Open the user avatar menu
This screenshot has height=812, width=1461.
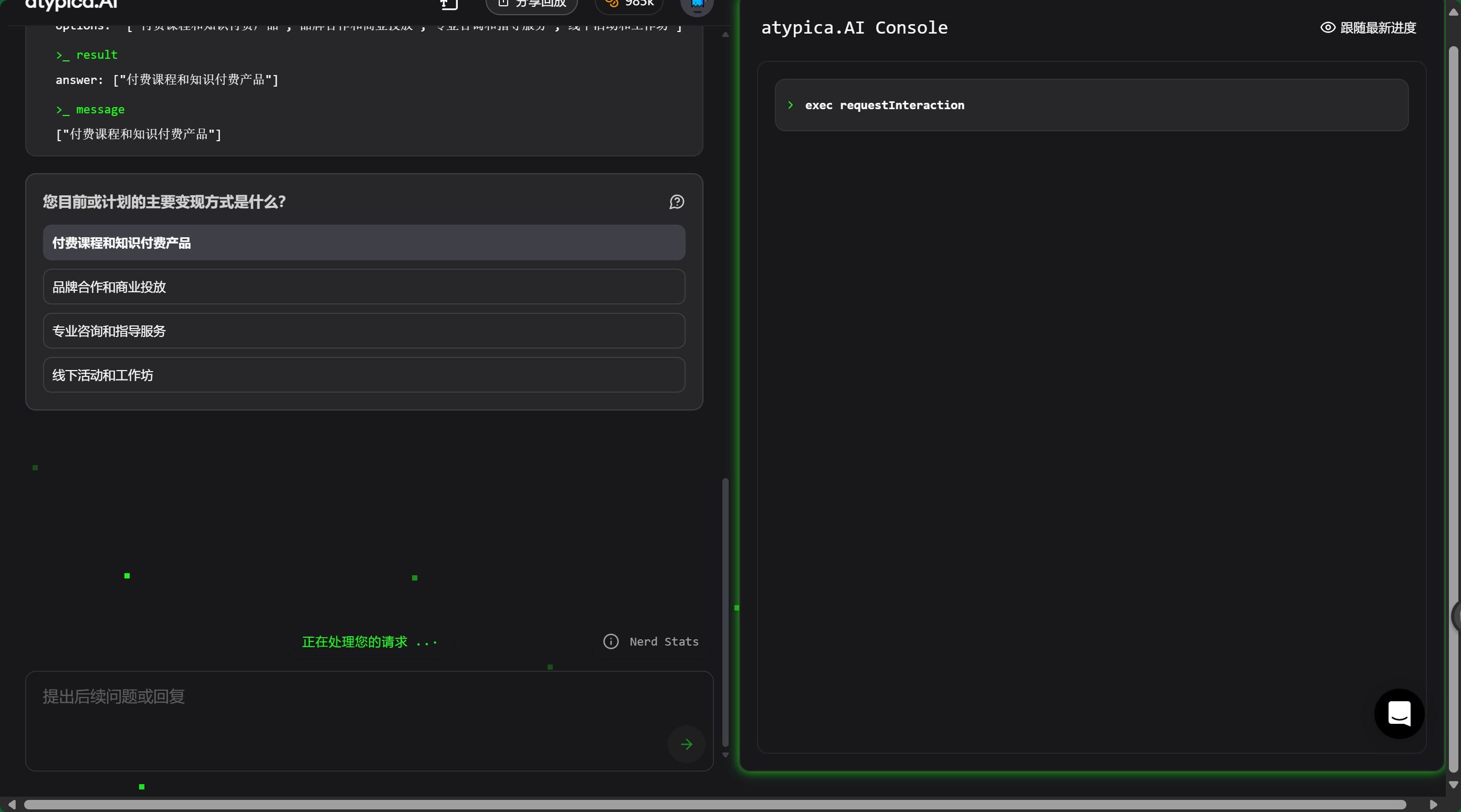(x=697, y=6)
